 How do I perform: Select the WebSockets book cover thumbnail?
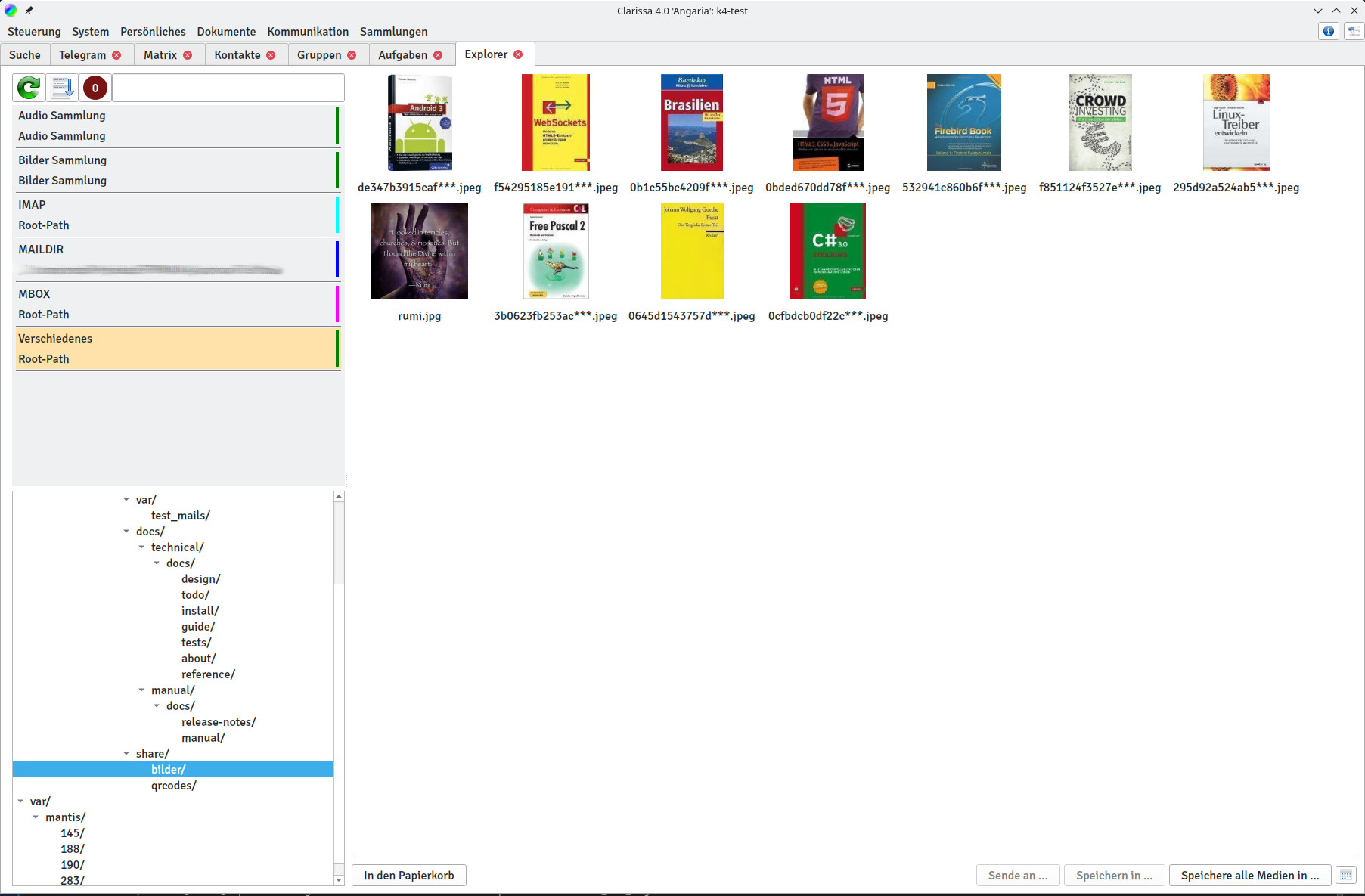pos(556,122)
